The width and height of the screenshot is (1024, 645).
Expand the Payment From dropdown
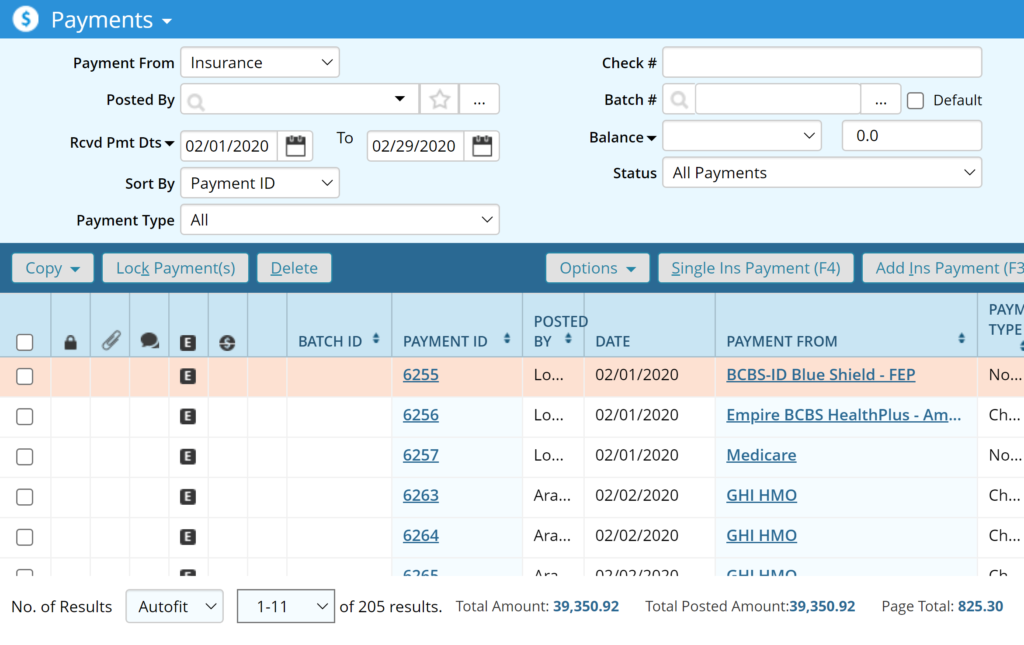[260, 62]
